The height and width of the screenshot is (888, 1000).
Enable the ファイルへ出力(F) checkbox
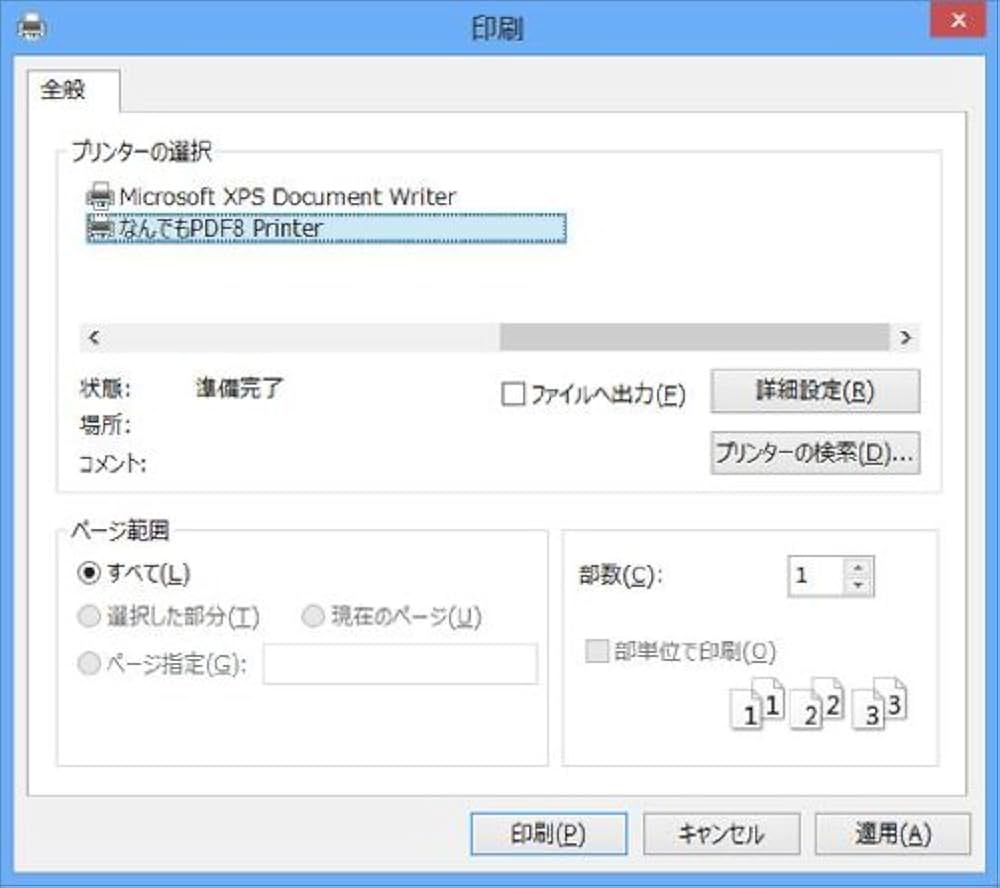(515, 395)
